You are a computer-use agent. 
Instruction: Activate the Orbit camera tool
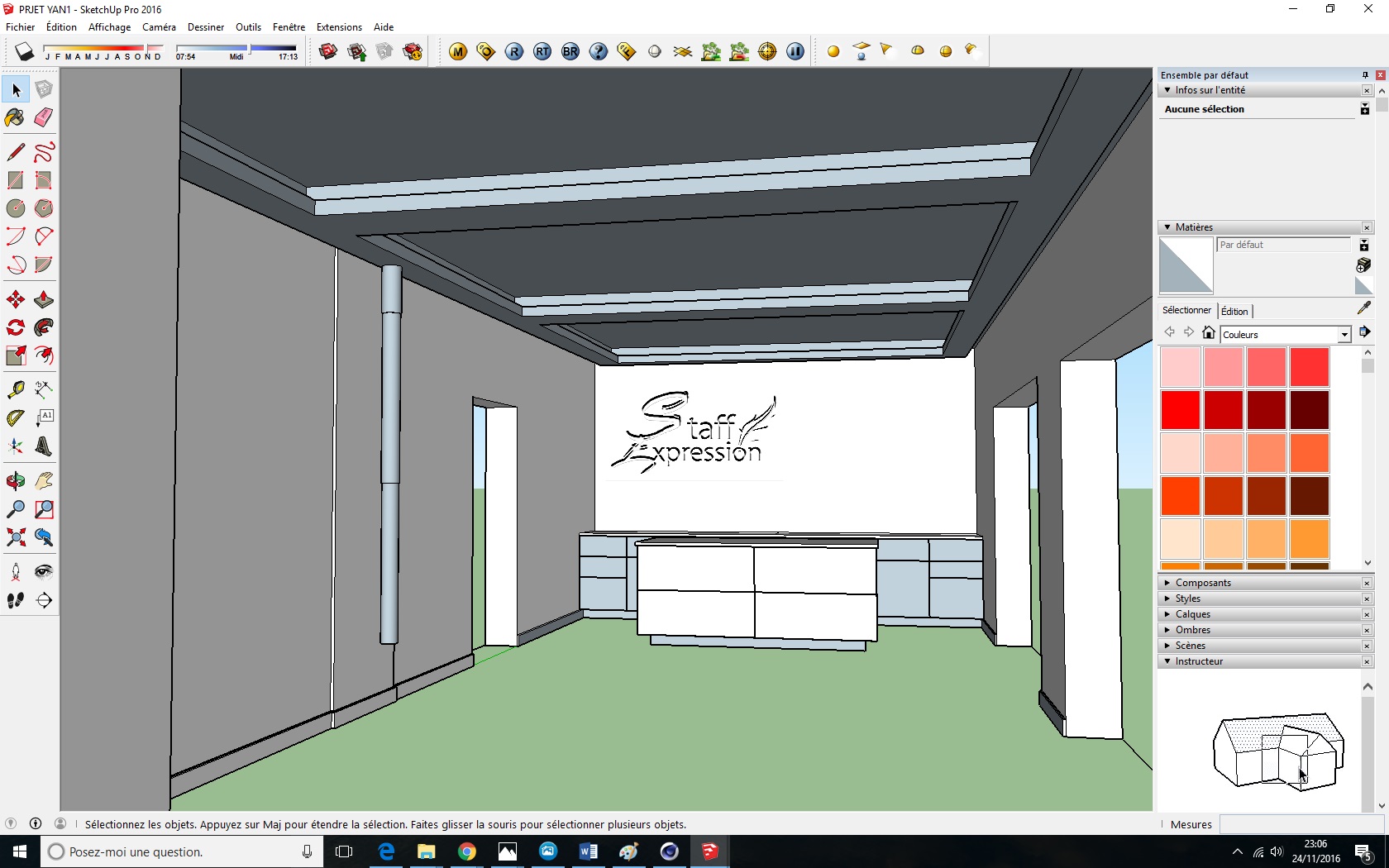pos(16,481)
